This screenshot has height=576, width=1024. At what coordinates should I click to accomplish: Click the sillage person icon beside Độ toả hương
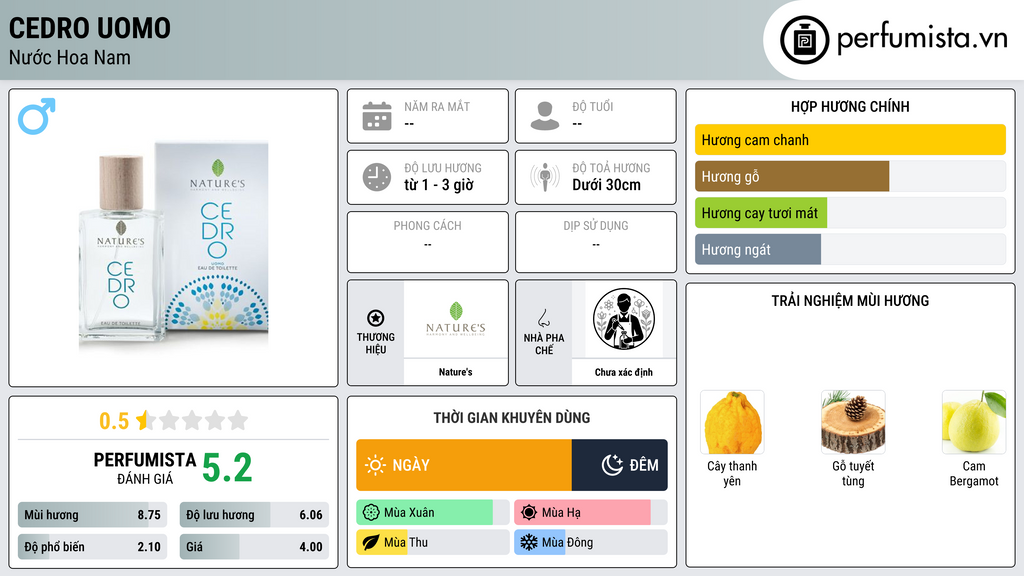pyautogui.click(x=545, y=177)
